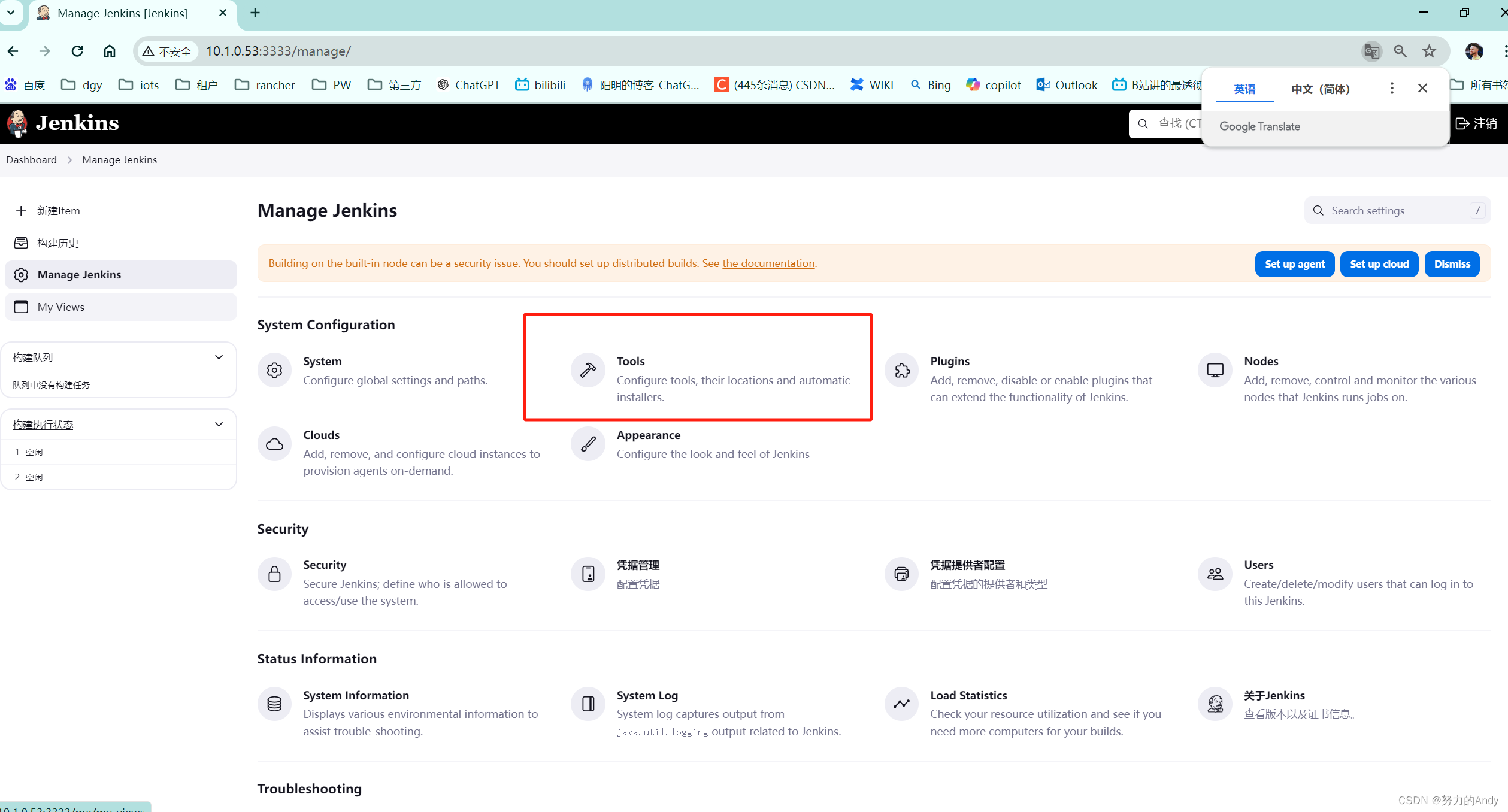Open the copilot bookmark
Image resolution: width=1508 pixels, height=812 pixels.
tap(994, 85)
